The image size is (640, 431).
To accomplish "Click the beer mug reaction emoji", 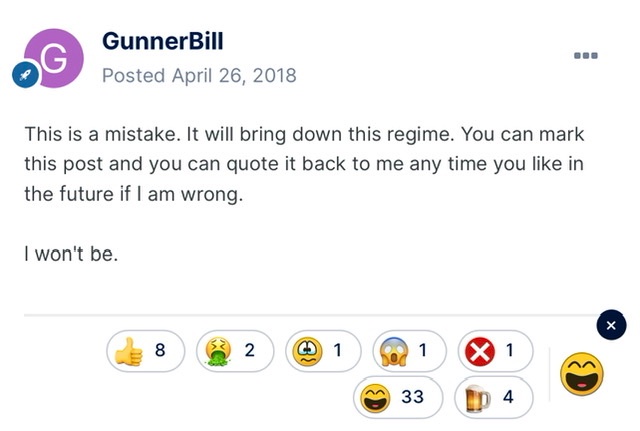I will pyautogui.click(x=477, y=398).
